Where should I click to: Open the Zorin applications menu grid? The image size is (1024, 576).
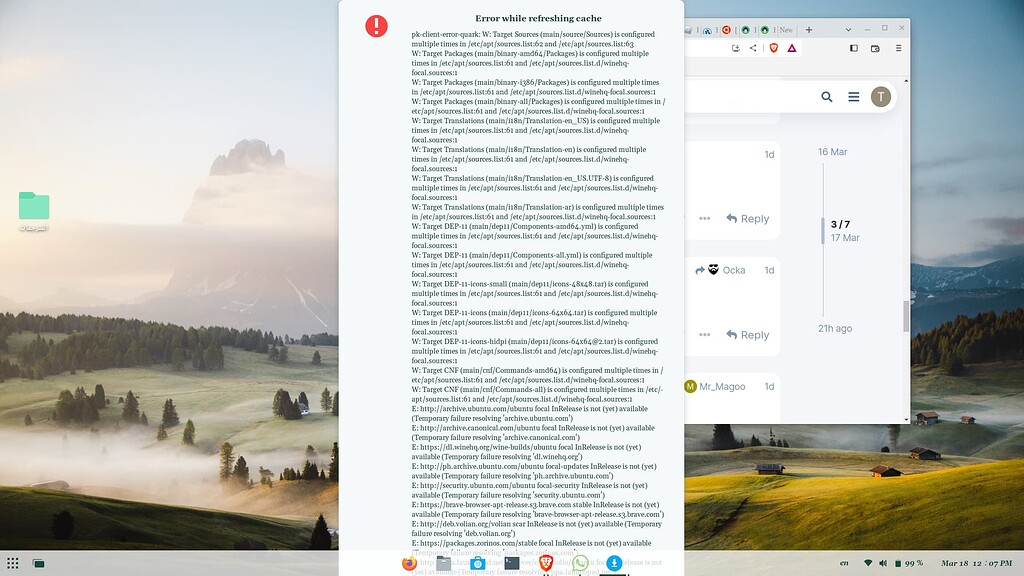(13, 563)
